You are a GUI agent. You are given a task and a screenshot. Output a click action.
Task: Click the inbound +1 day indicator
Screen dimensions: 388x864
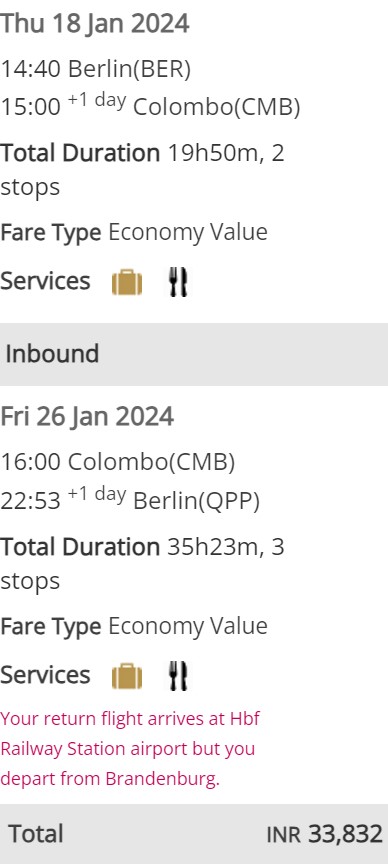coord(97,494)
